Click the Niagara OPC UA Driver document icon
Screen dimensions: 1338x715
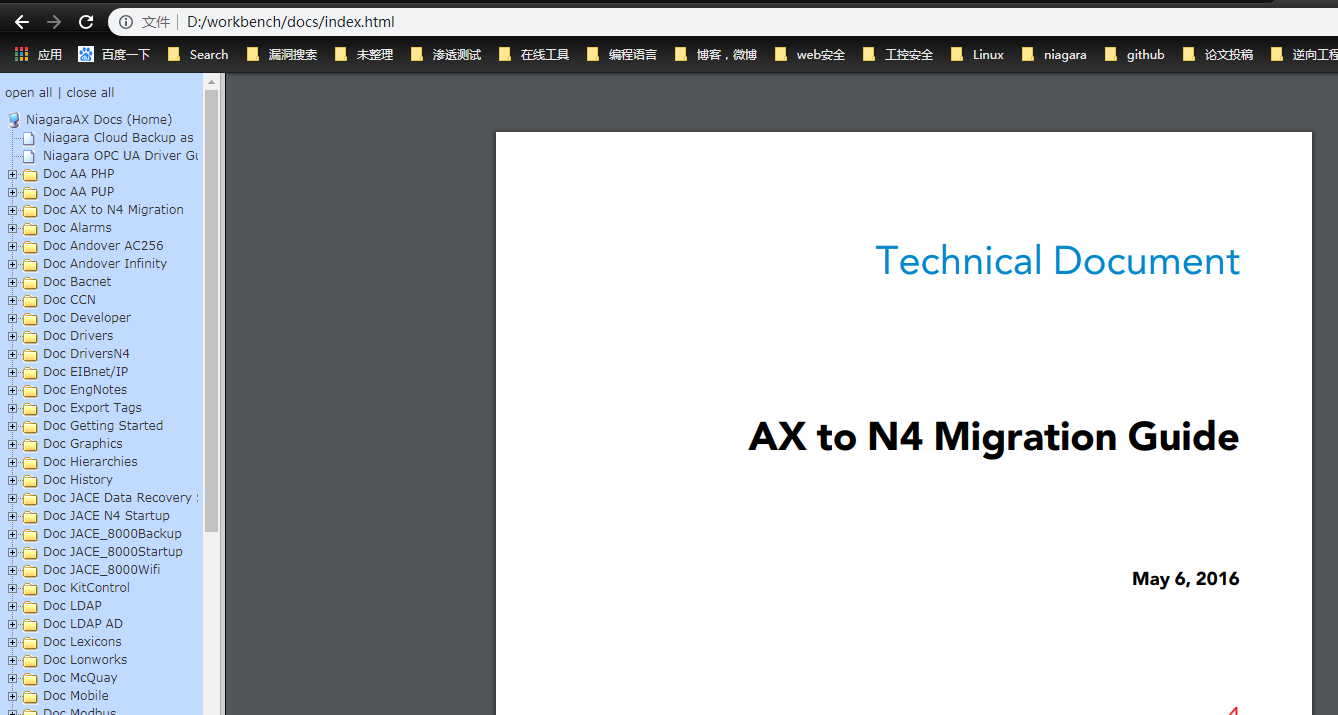coord(29,156)
